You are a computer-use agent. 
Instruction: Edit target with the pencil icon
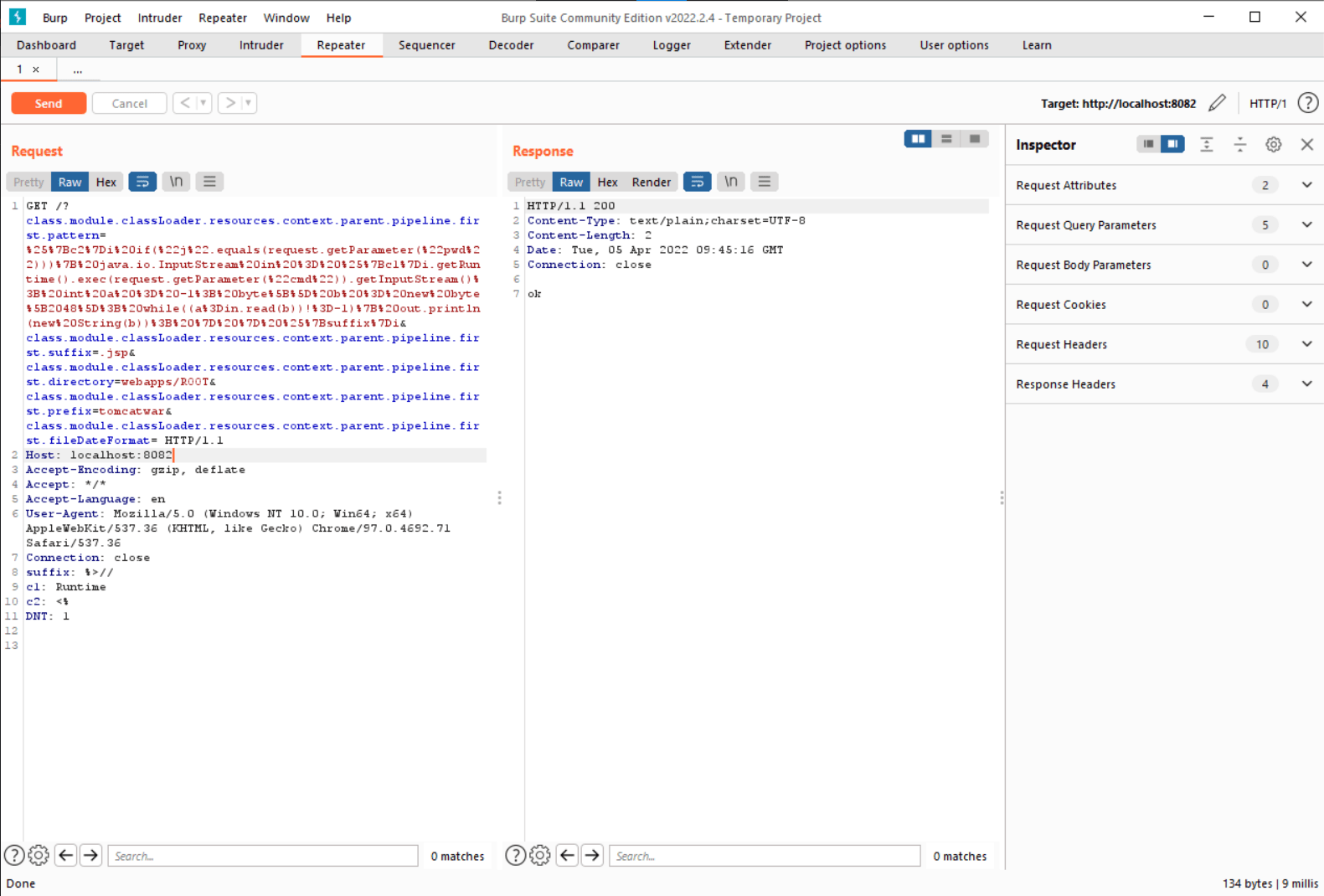(x=1218, y=103)
